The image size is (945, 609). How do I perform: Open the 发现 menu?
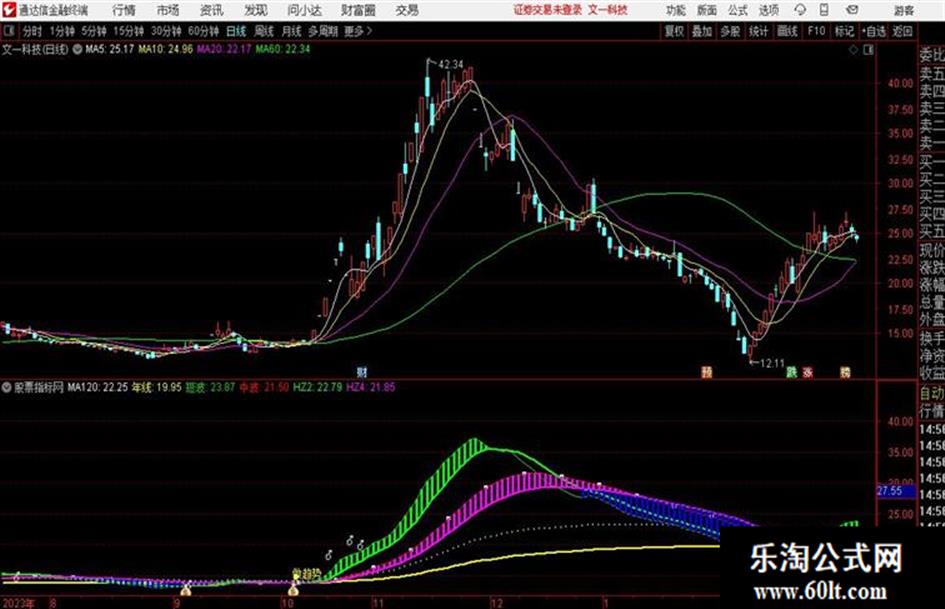tap(256, 10)
